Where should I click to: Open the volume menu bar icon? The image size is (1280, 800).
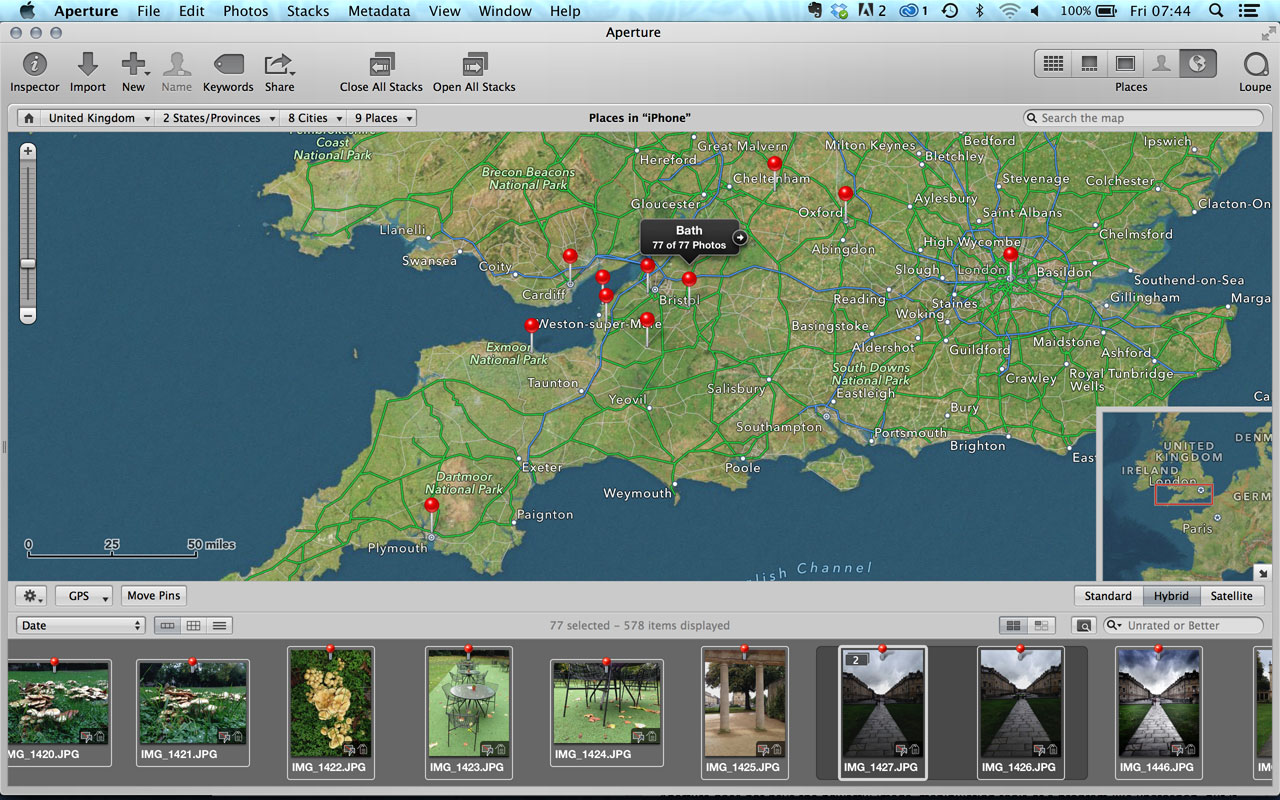tap(1035, 11)
